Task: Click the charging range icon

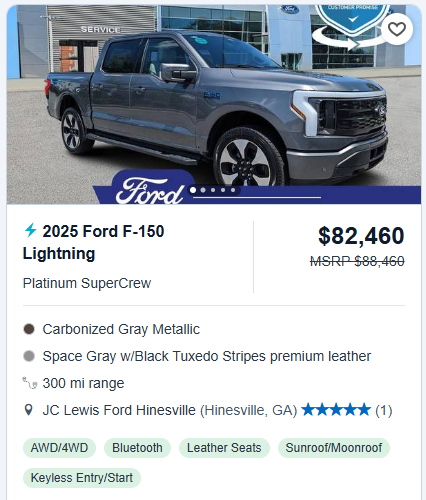Action: (x=30, y=383)
